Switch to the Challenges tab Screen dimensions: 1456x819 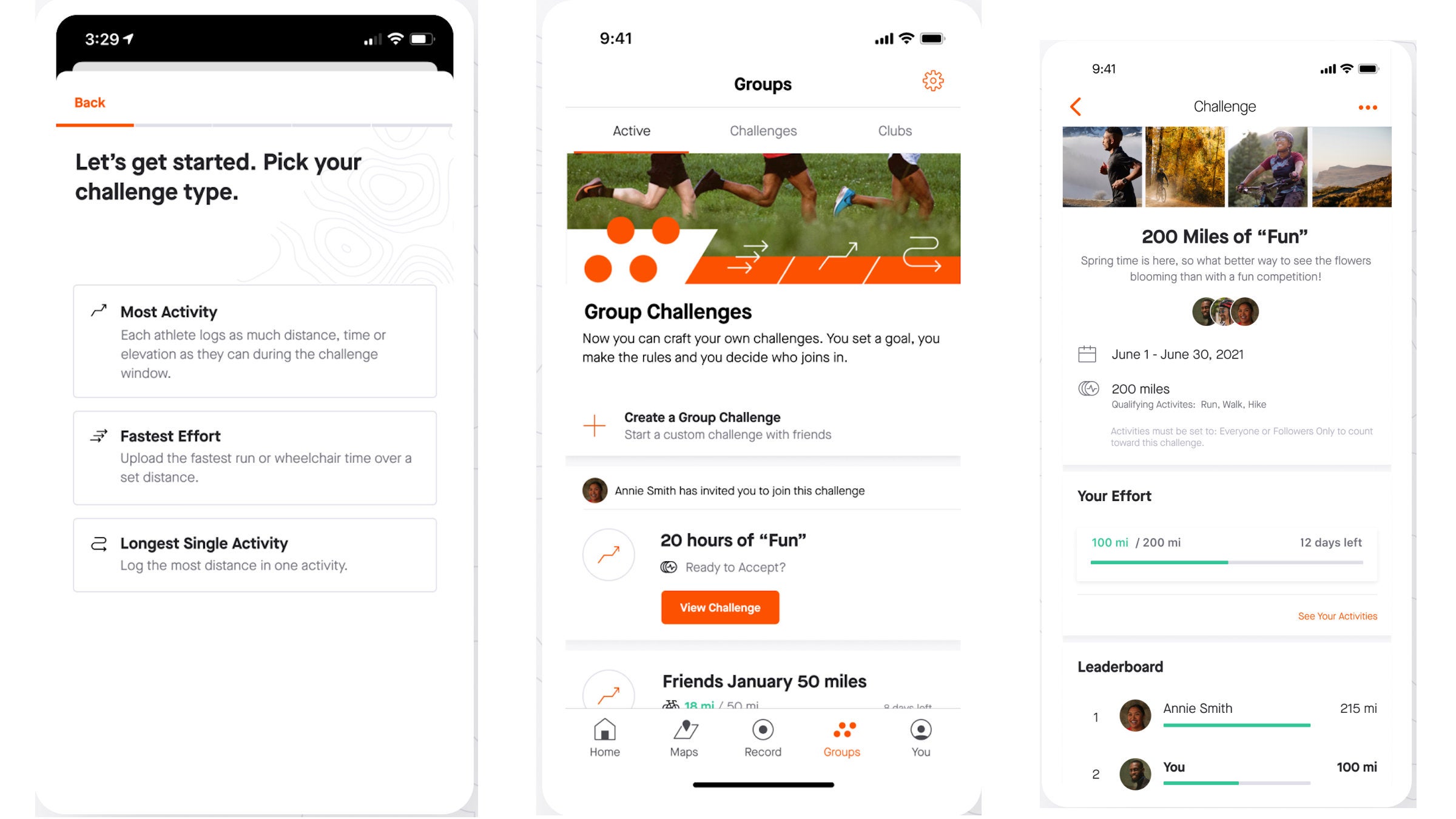point(763,131)
